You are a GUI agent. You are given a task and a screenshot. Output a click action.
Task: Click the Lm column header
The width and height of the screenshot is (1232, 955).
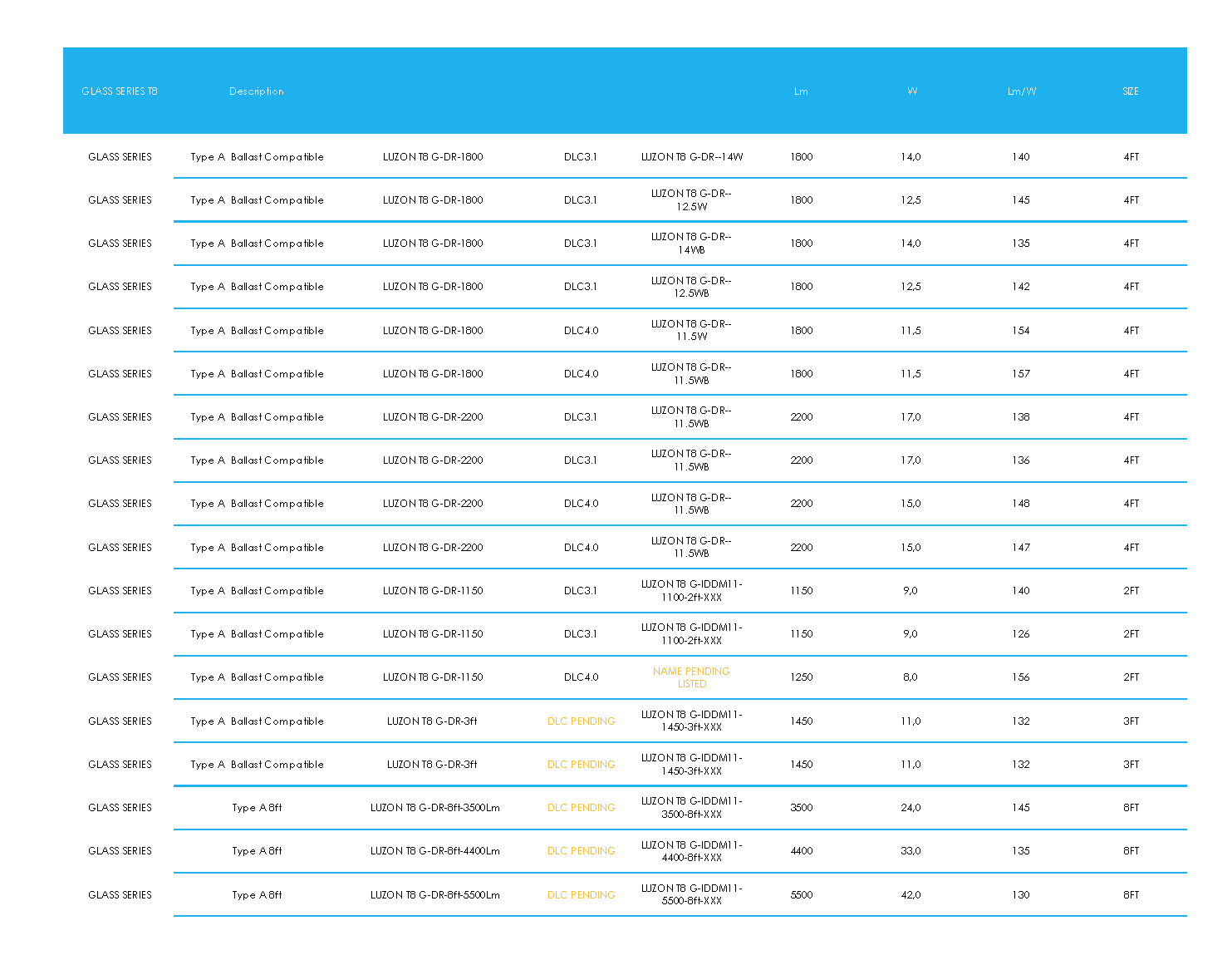[801, 91]
